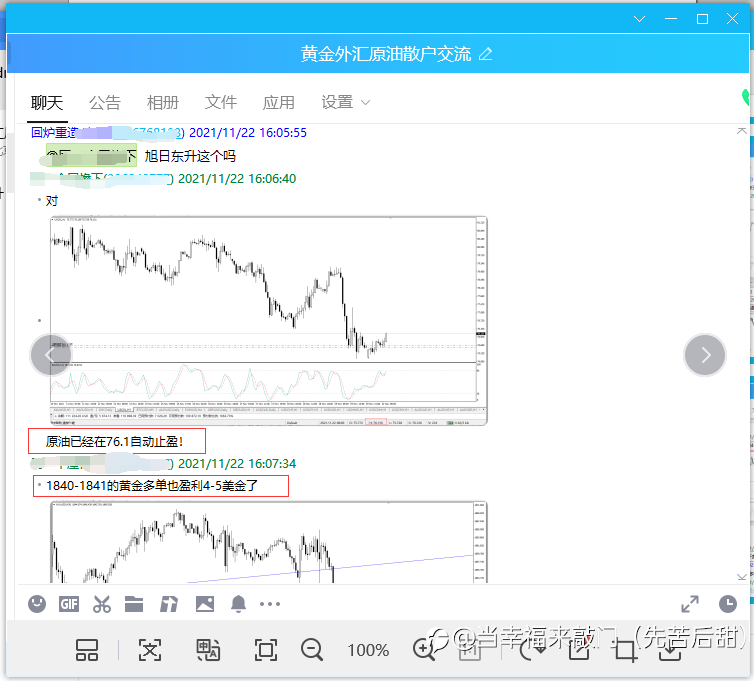Viewport: 754px width, 681px height.
Task: Fit image to window with frame icon
Action: [266, 650]
